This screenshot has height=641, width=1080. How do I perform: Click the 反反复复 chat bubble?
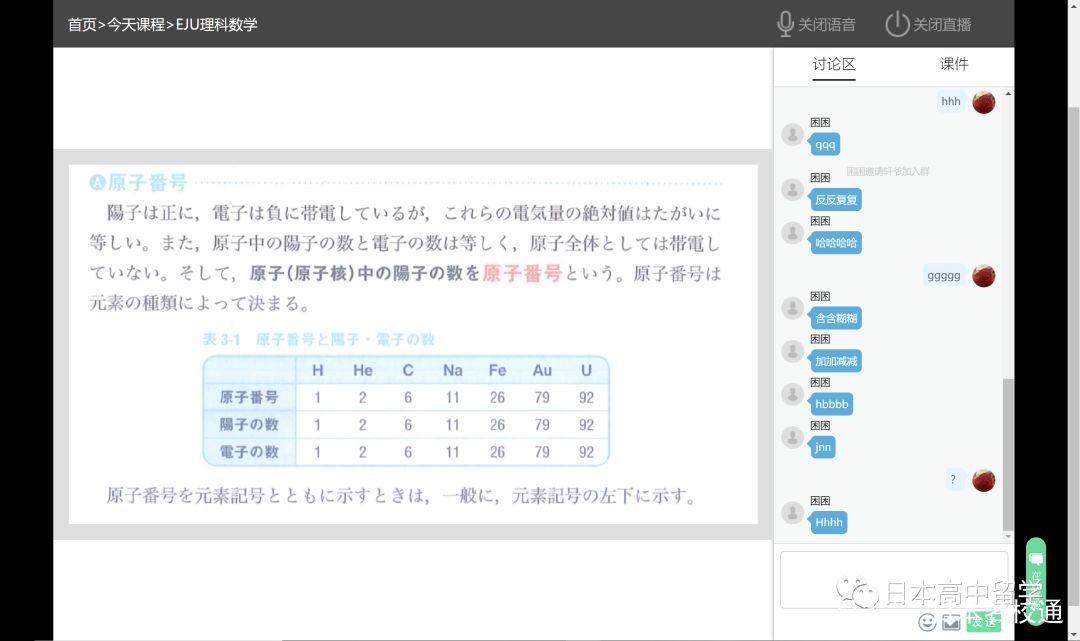point(836,200)
